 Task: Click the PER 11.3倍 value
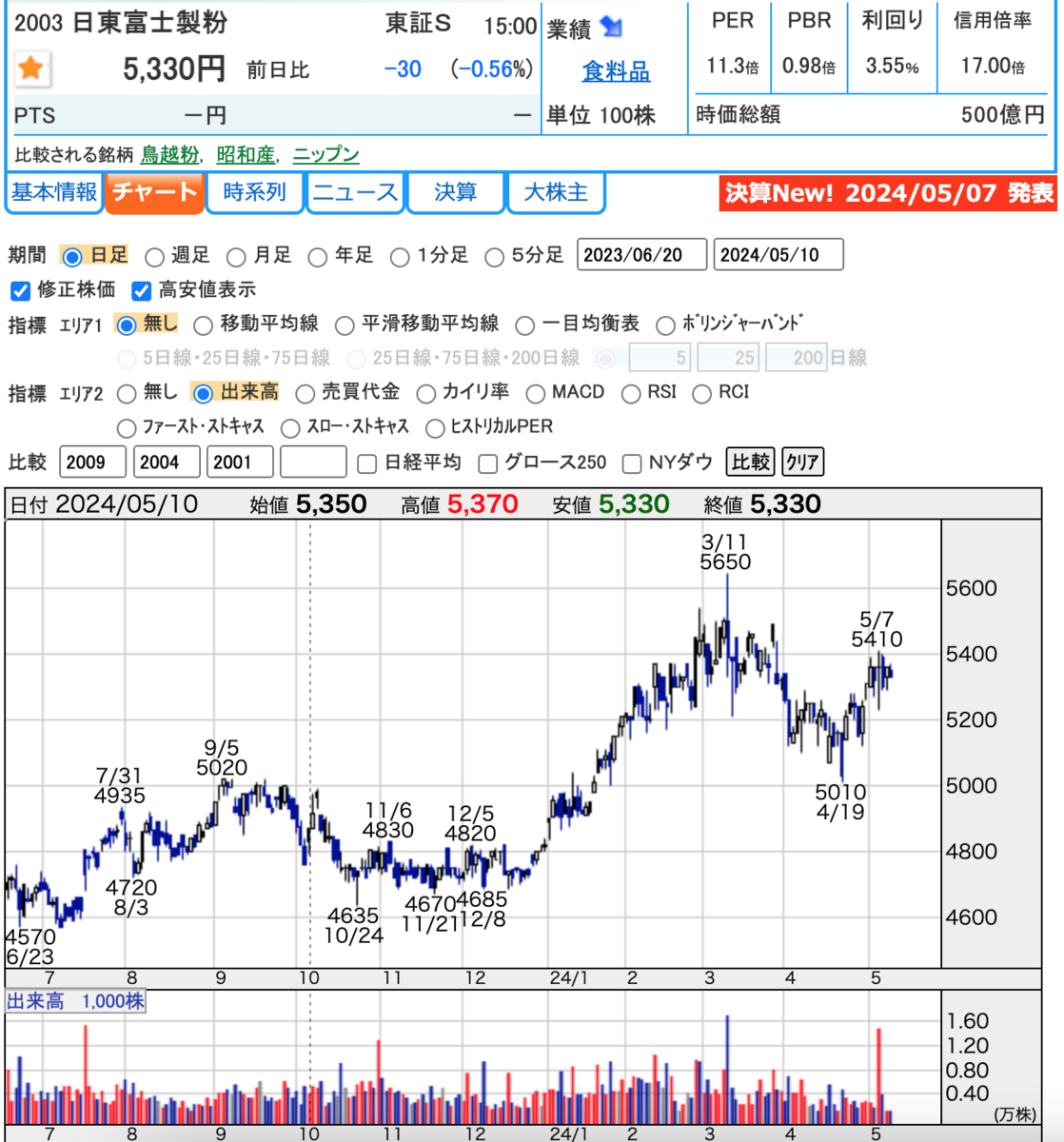pyautogui.click(x=732, y=66)
